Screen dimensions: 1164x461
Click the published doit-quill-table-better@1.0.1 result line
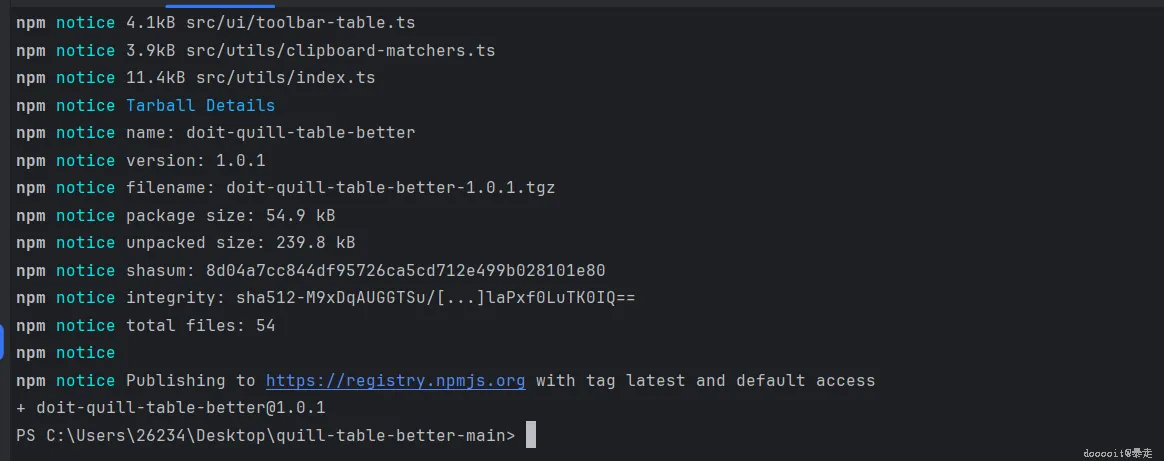tap(170, 408)
